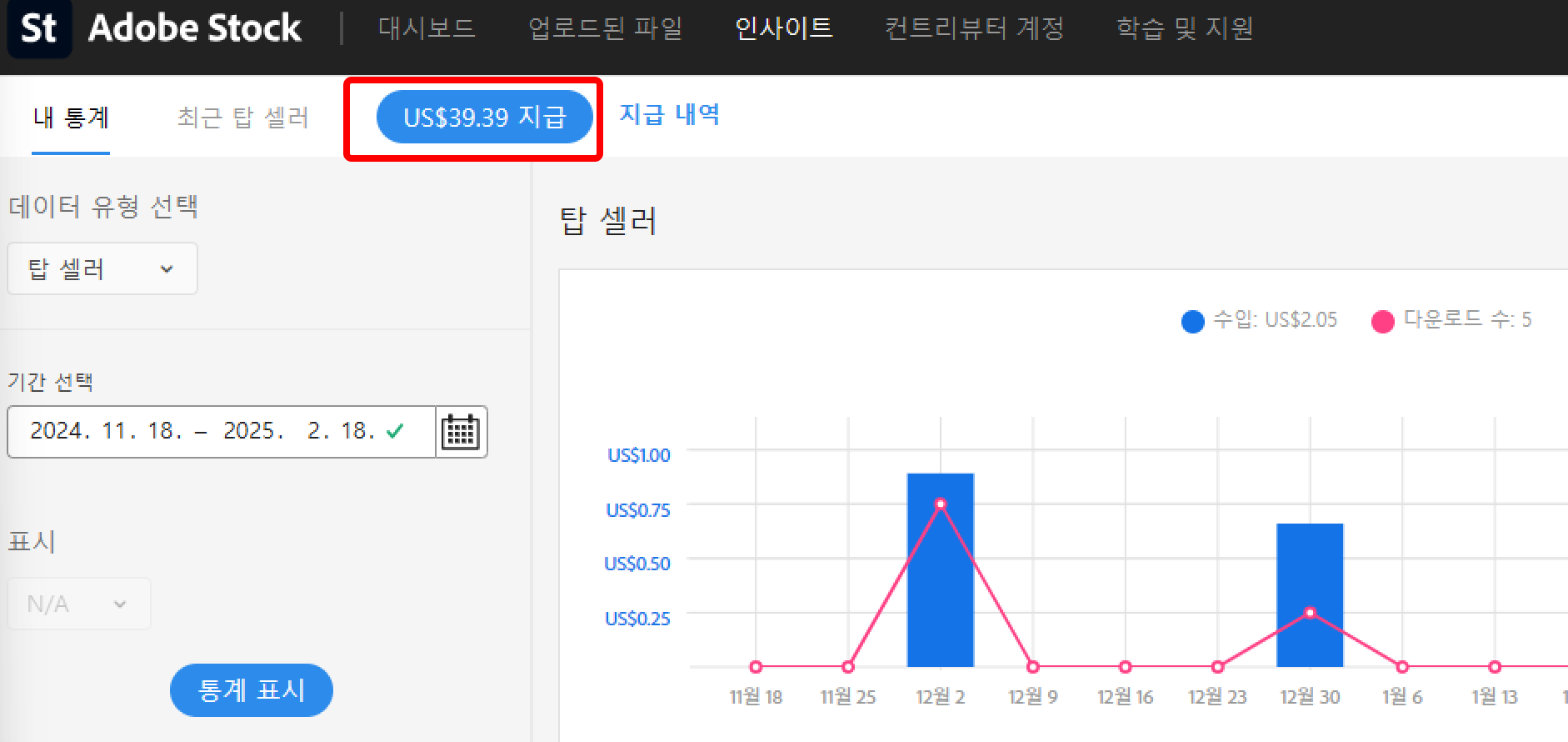Click the 11월 18 download data point
This screenshot has height=742, width=1568.
click(x=756, y=667)
